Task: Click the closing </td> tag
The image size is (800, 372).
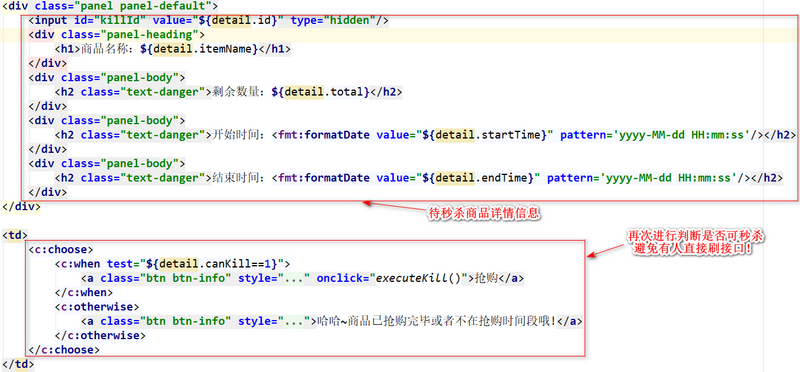Action: (18, 364)
